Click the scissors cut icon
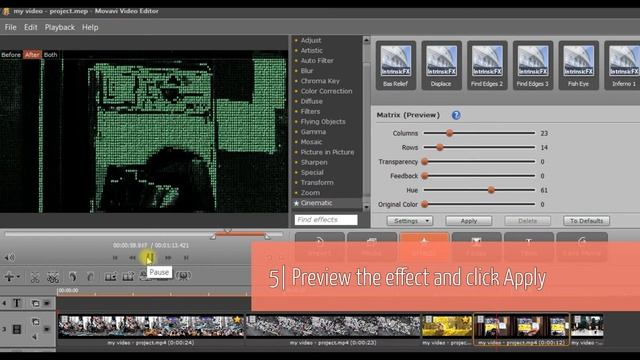 click(x=35, y=278)
